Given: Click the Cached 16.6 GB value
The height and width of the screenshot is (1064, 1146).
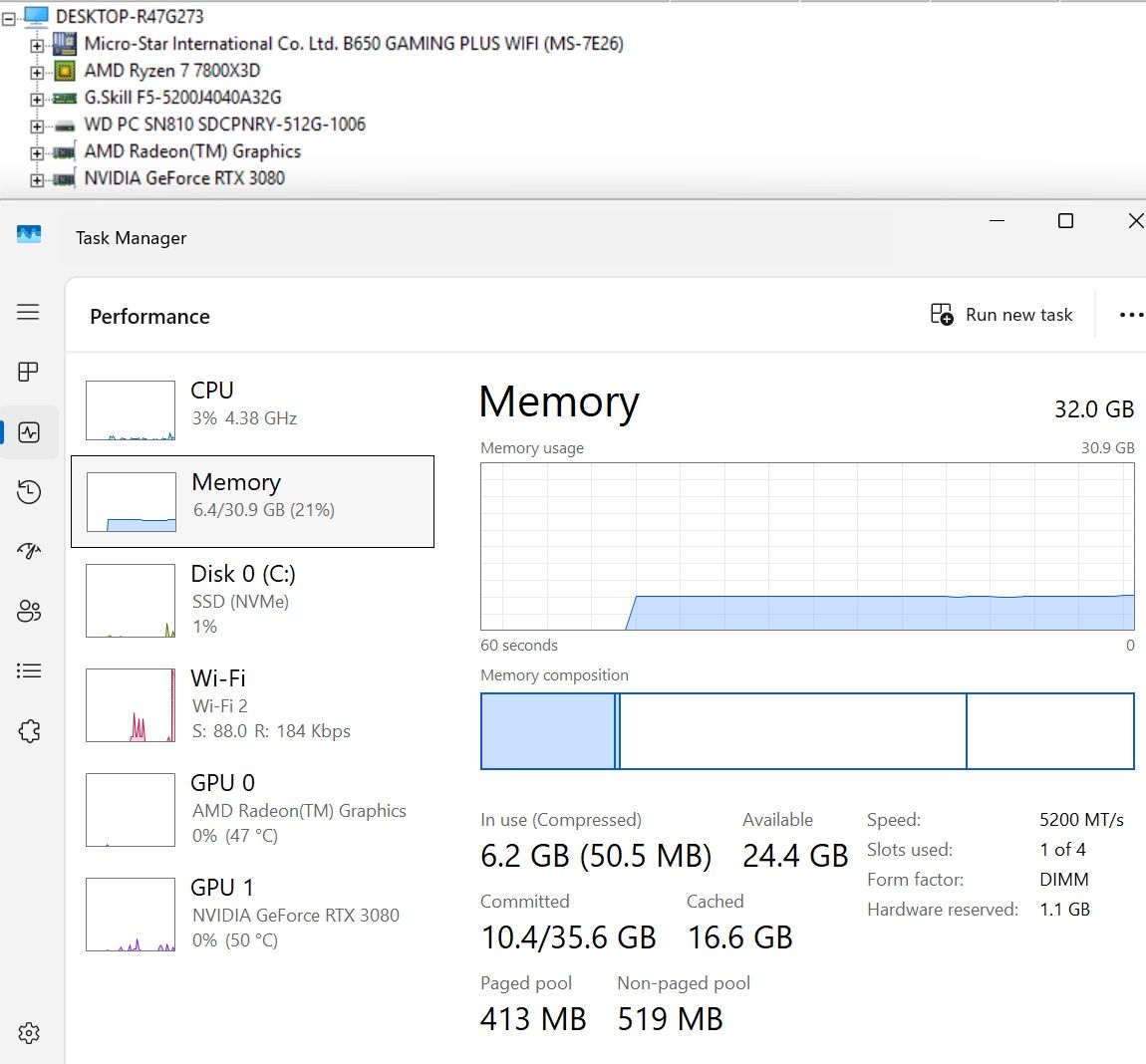Looking at the screenshot, I should click(x=739, y=936).
